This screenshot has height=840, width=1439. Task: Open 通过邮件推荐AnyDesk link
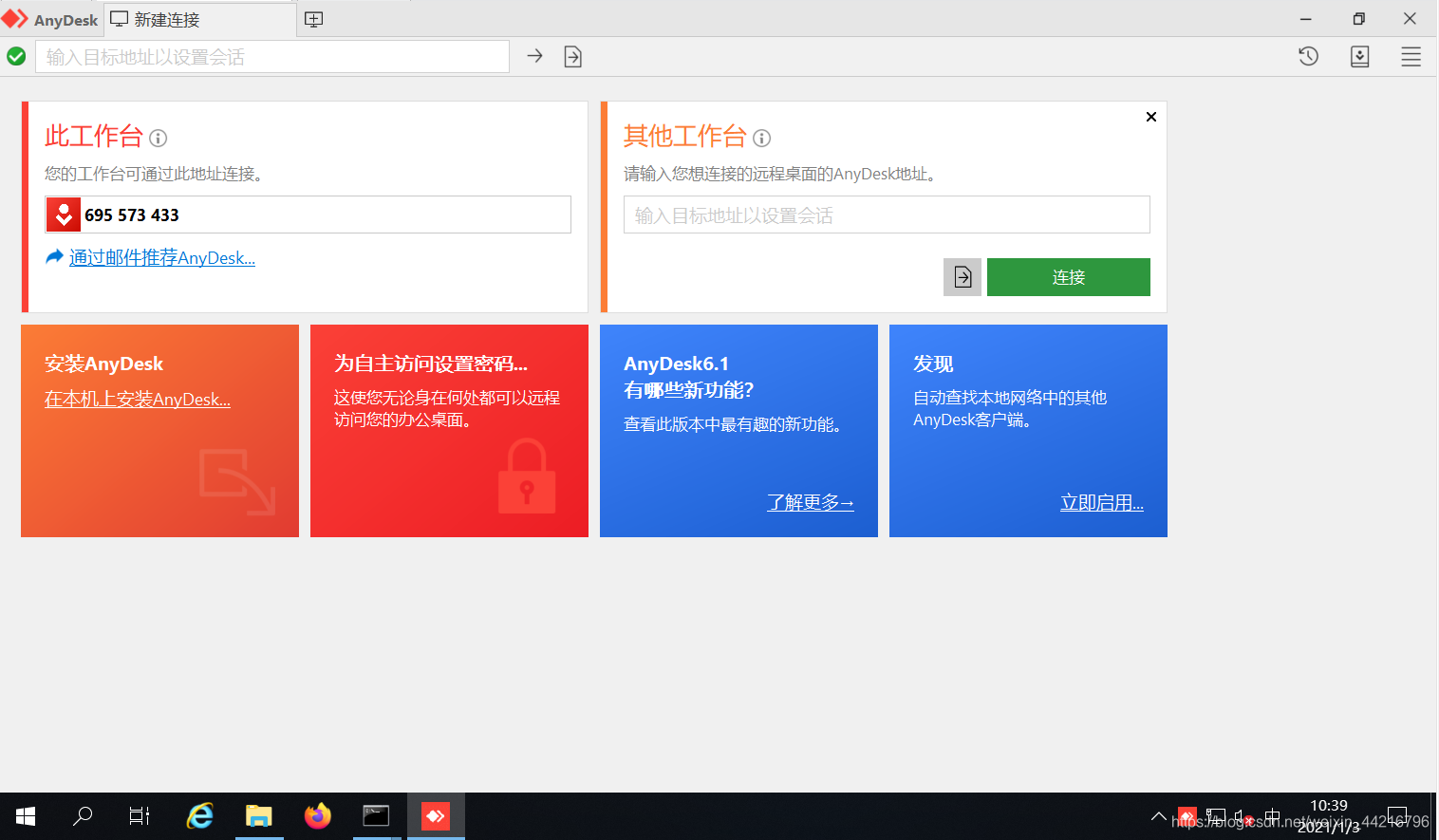click(162, 257)
